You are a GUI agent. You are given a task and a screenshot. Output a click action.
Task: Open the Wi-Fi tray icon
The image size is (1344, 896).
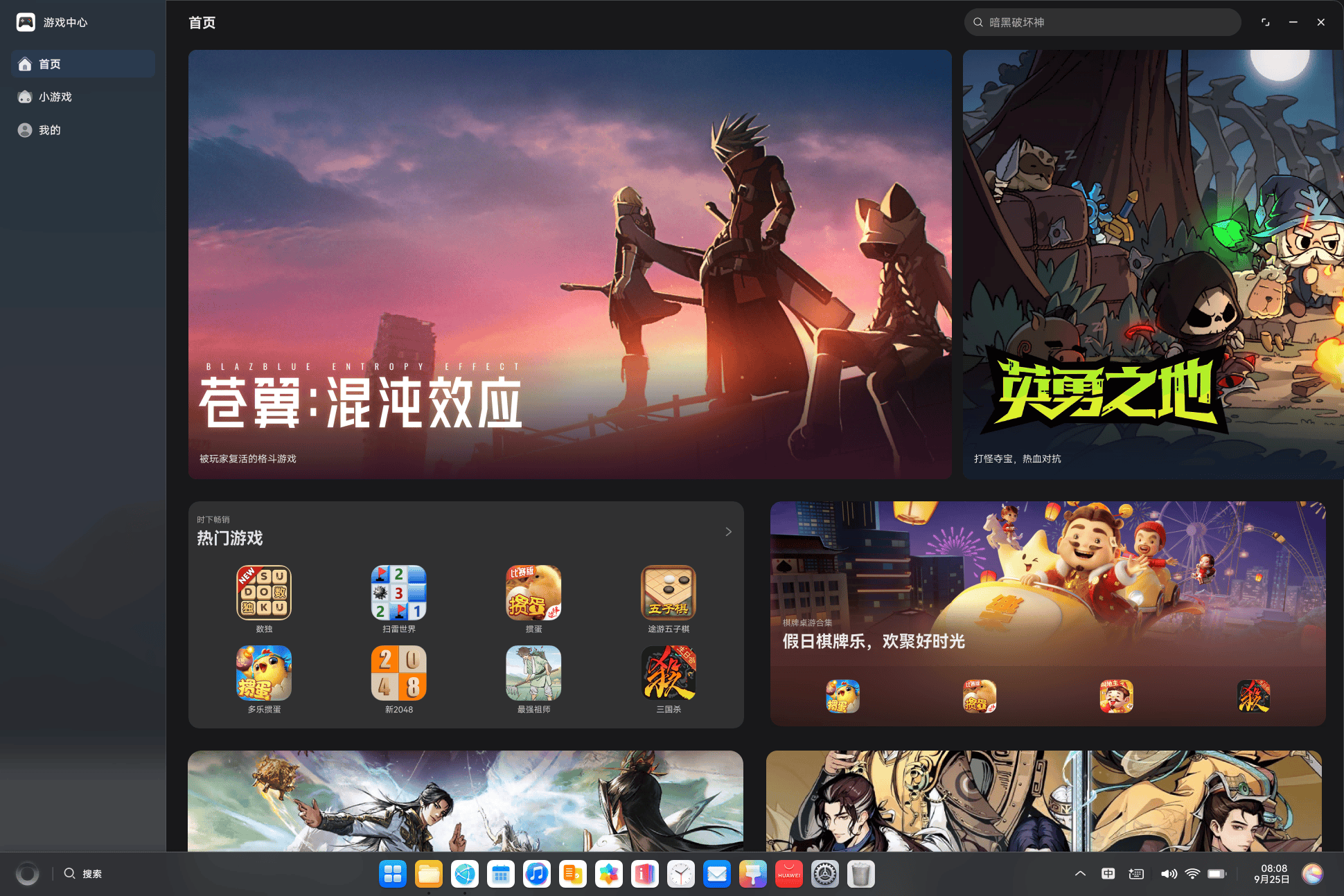[x=1192, y=874]
